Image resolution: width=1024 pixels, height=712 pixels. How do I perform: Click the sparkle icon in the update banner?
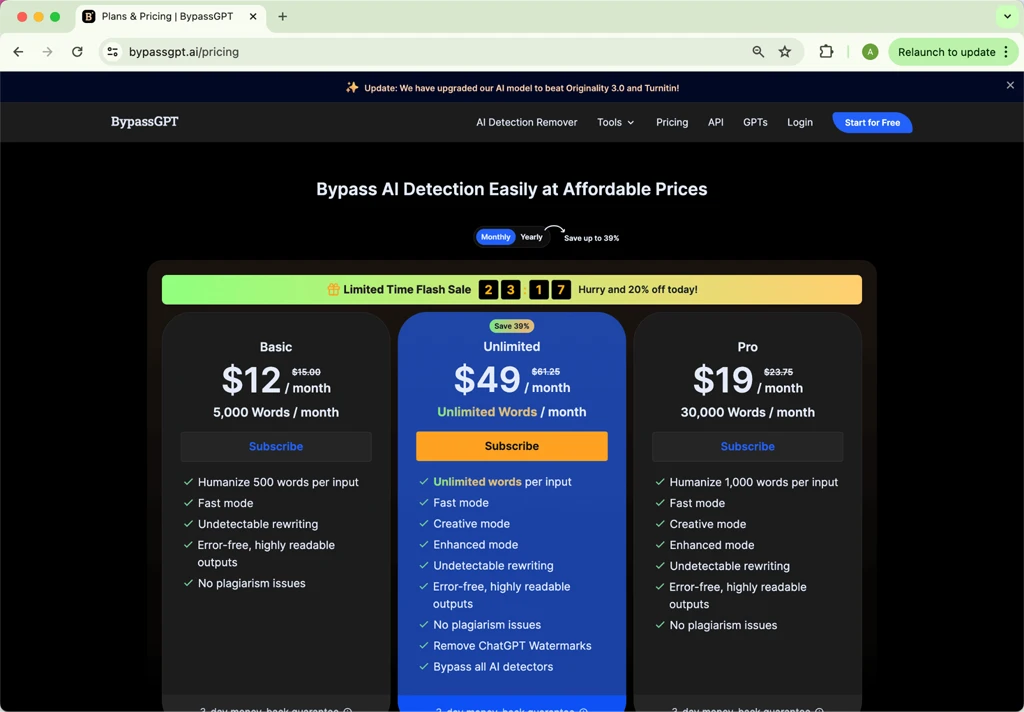point(352,88)
